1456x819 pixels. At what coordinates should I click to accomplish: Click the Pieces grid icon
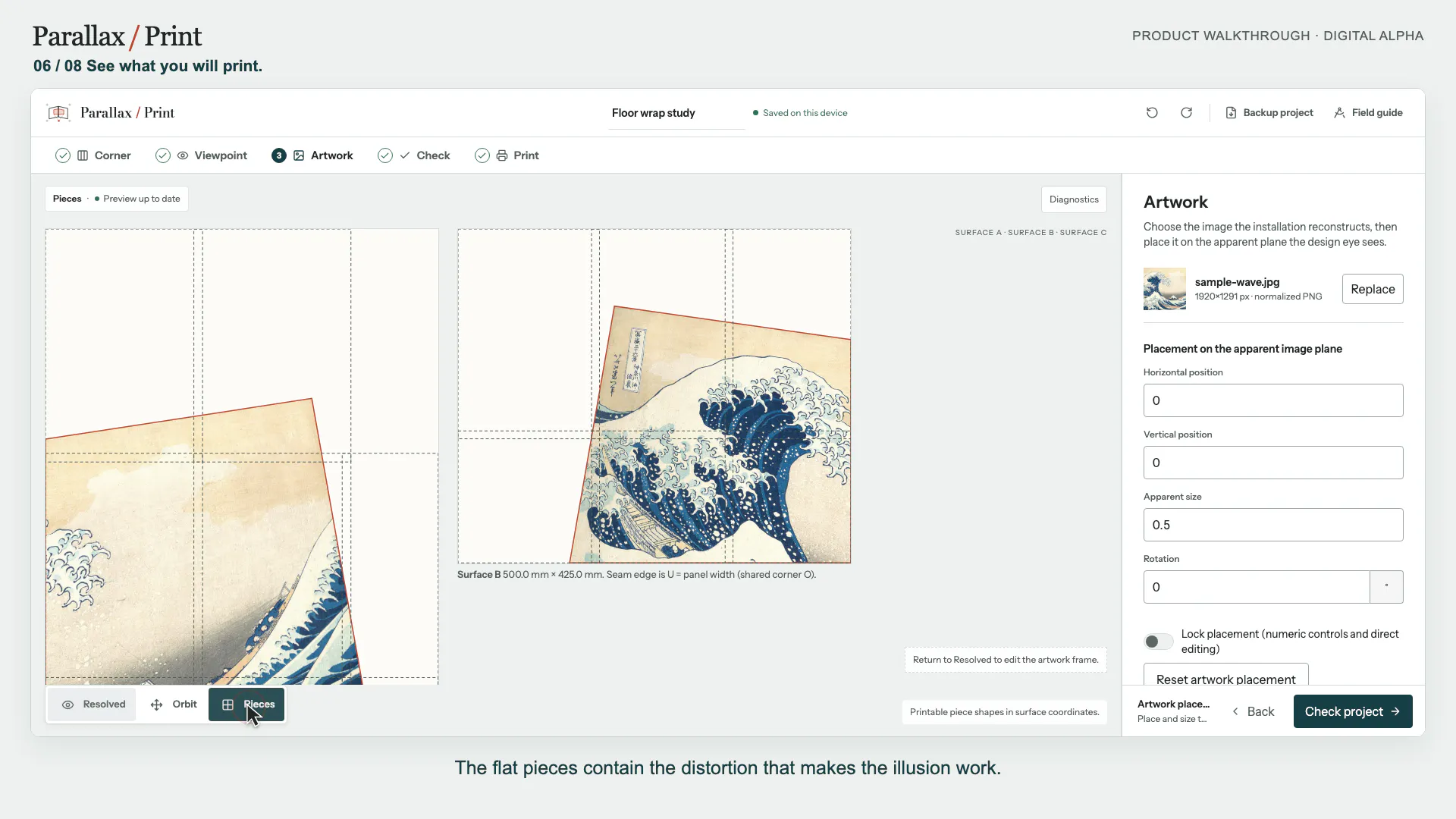(227, 705)
